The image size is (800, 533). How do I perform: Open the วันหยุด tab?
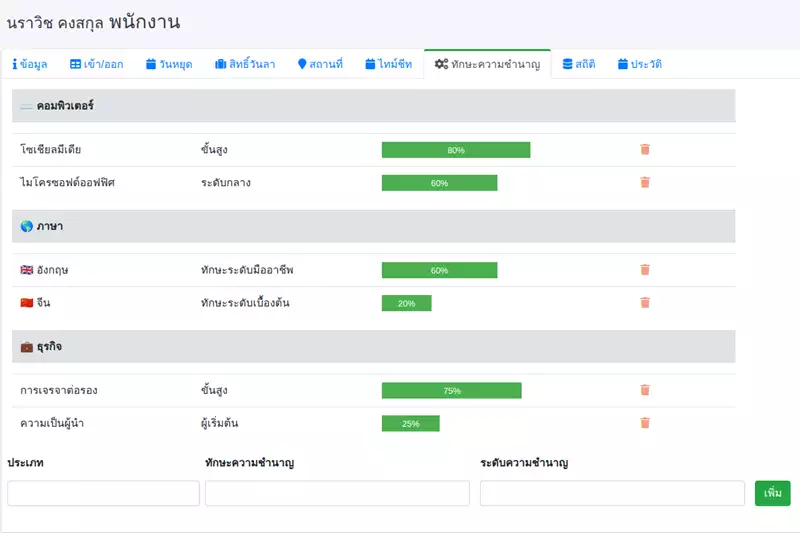(x=169, y=64)
